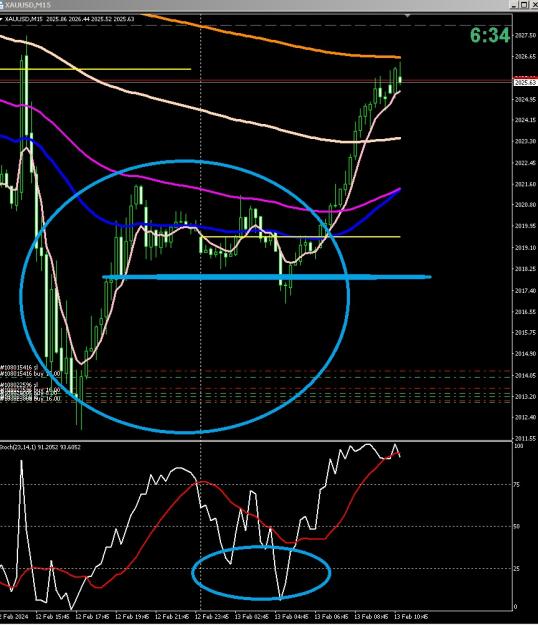Image resolution: width=538 pixels, height=625 pixels.
Task: Click the stochastic 75 level scale label
Action: point(516,484)
